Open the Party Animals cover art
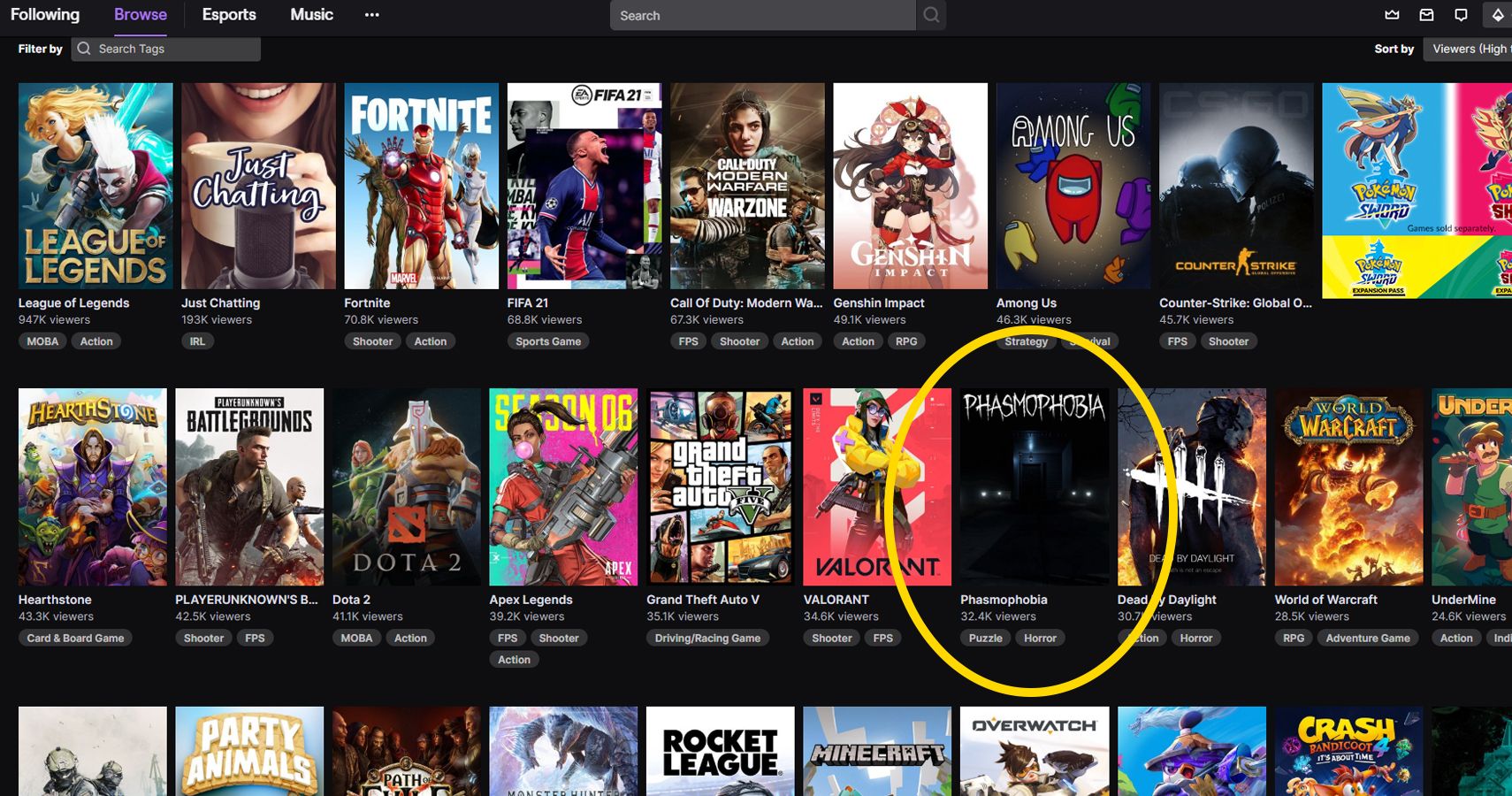 click(x=249, y=751)
